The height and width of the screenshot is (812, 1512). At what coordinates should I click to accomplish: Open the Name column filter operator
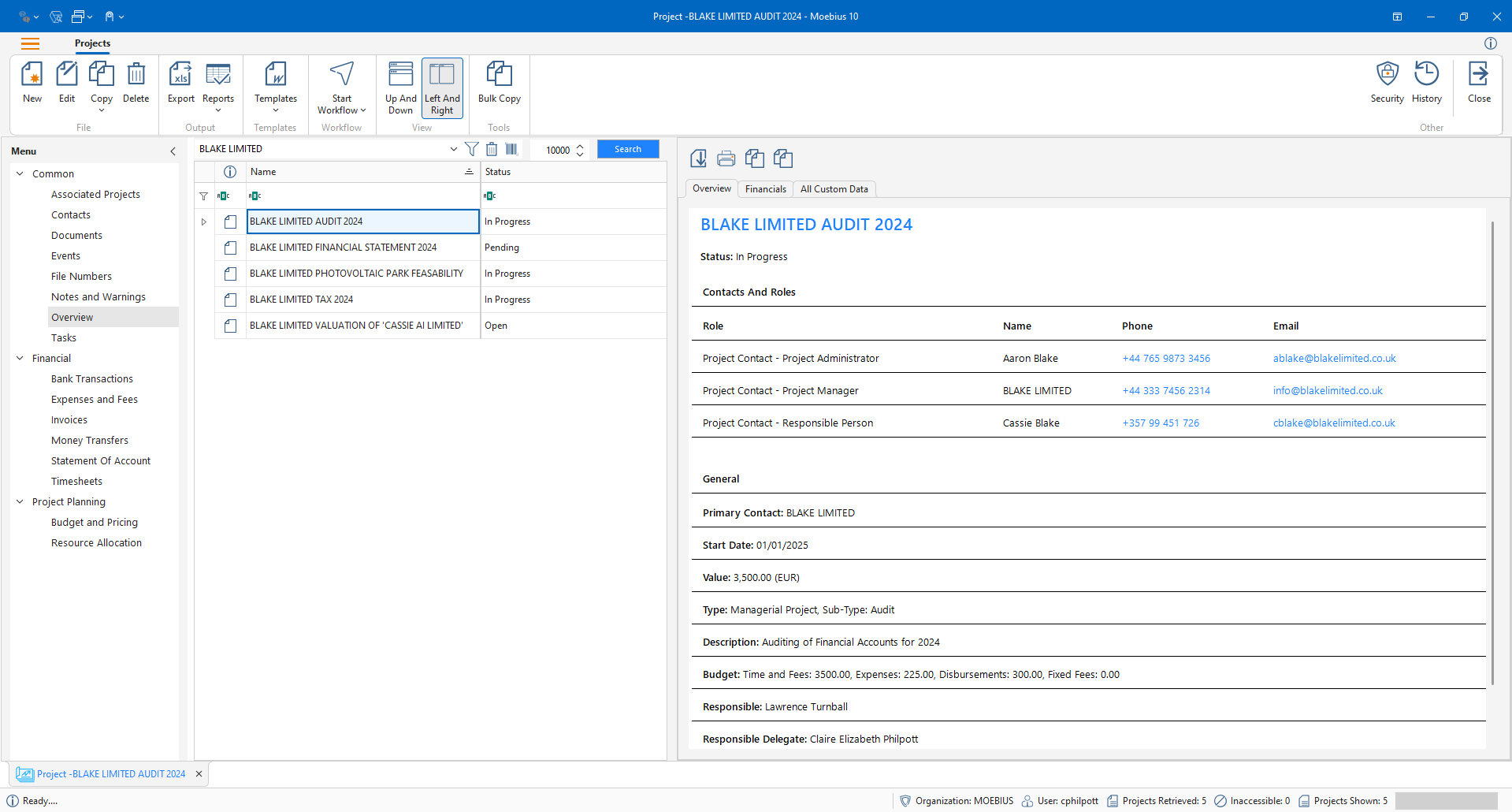[x=254, y=196]
